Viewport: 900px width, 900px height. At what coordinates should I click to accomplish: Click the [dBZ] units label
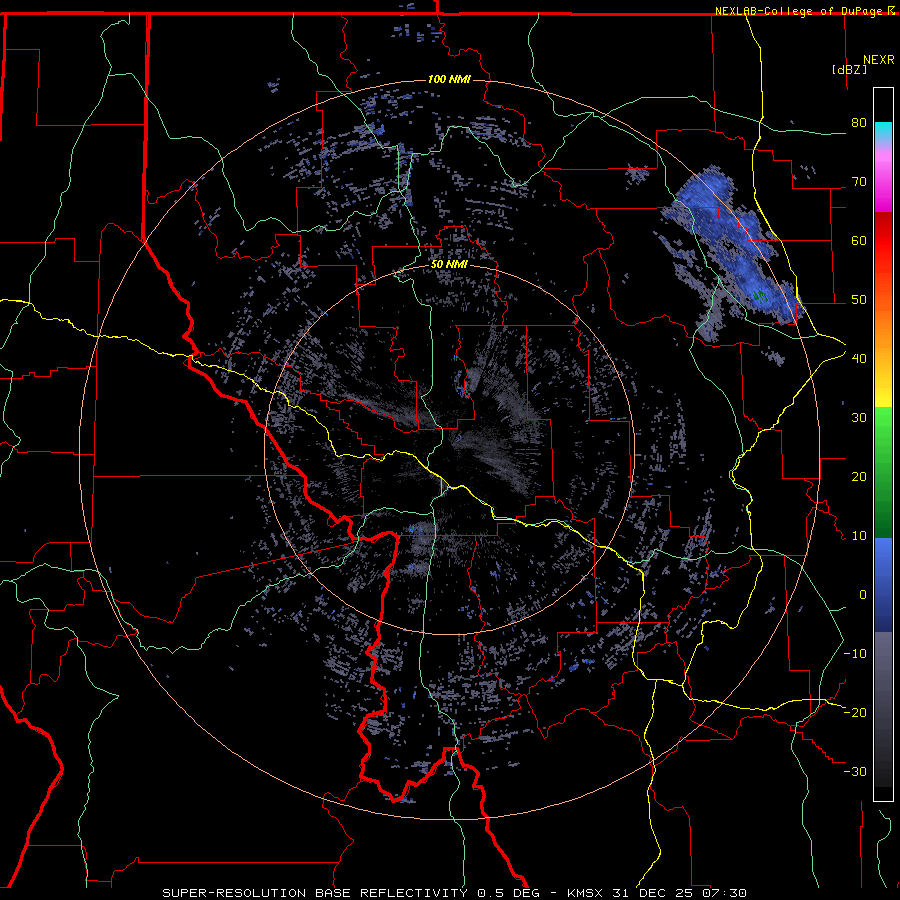[x=849, y=69]
